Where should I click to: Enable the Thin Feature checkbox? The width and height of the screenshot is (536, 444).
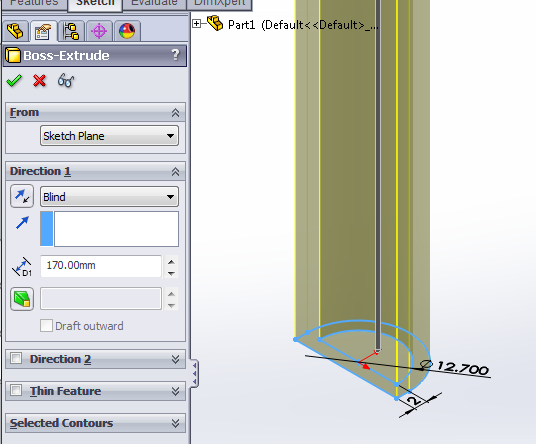coord(16,390)
